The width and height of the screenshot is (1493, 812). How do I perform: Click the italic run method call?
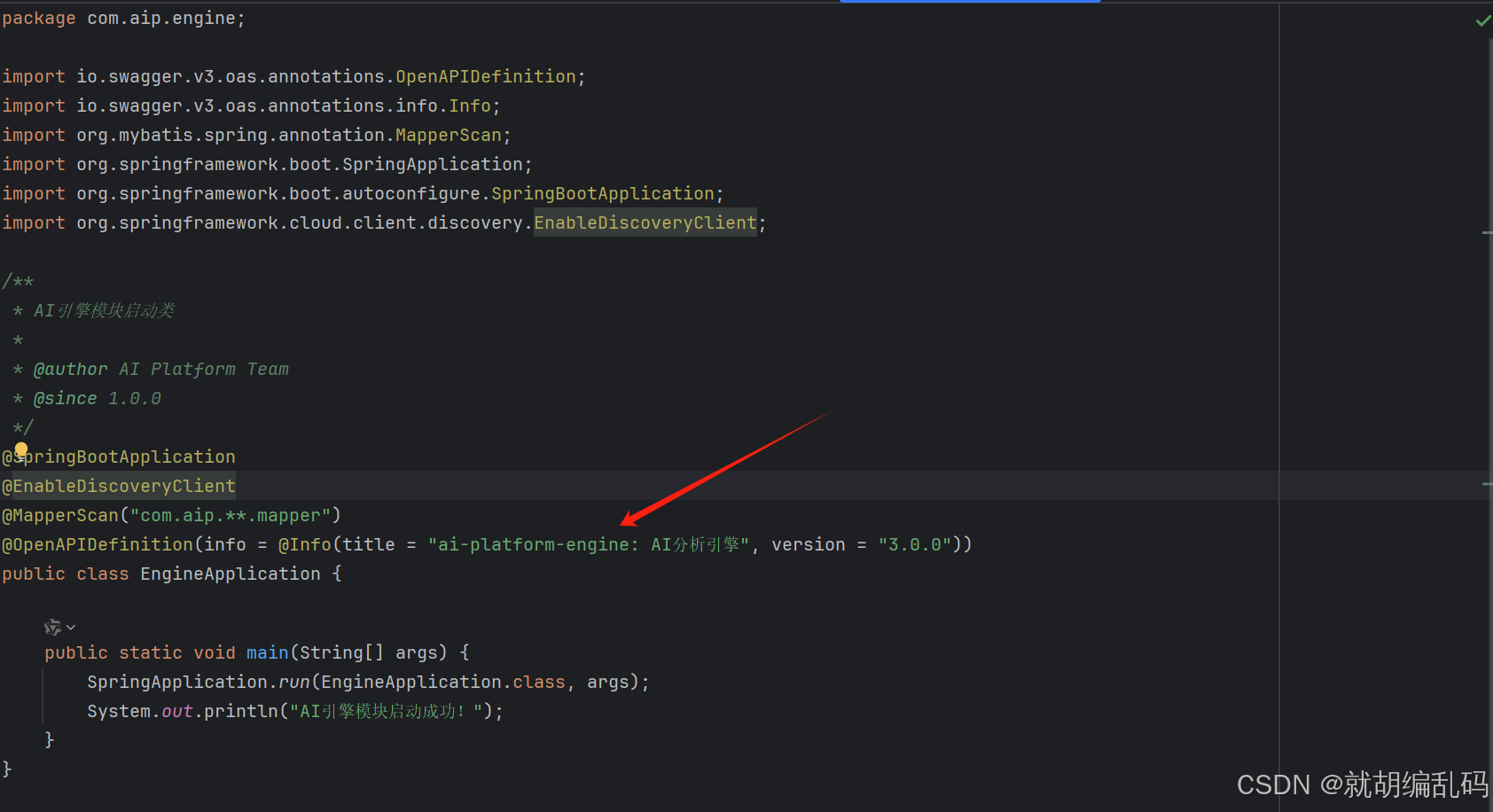(294, 682)
